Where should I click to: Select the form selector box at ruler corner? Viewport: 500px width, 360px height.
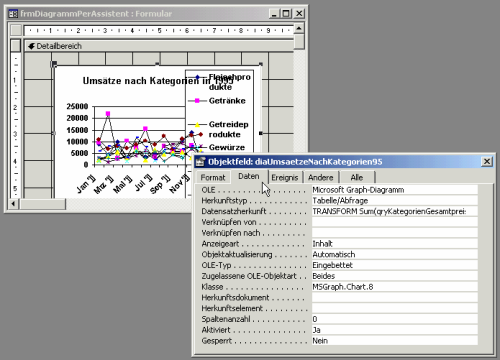(x=16, y=30)
